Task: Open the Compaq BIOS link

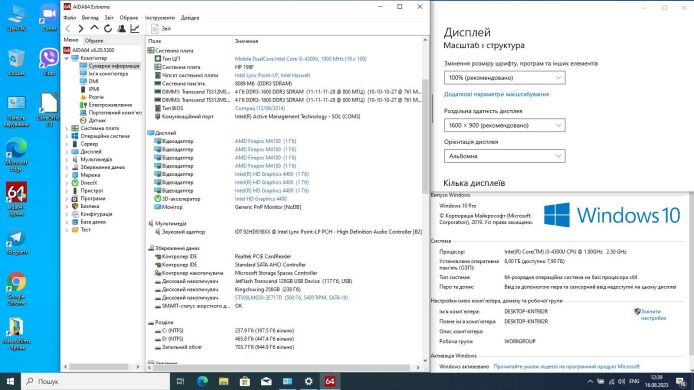Action: point(260,108)
